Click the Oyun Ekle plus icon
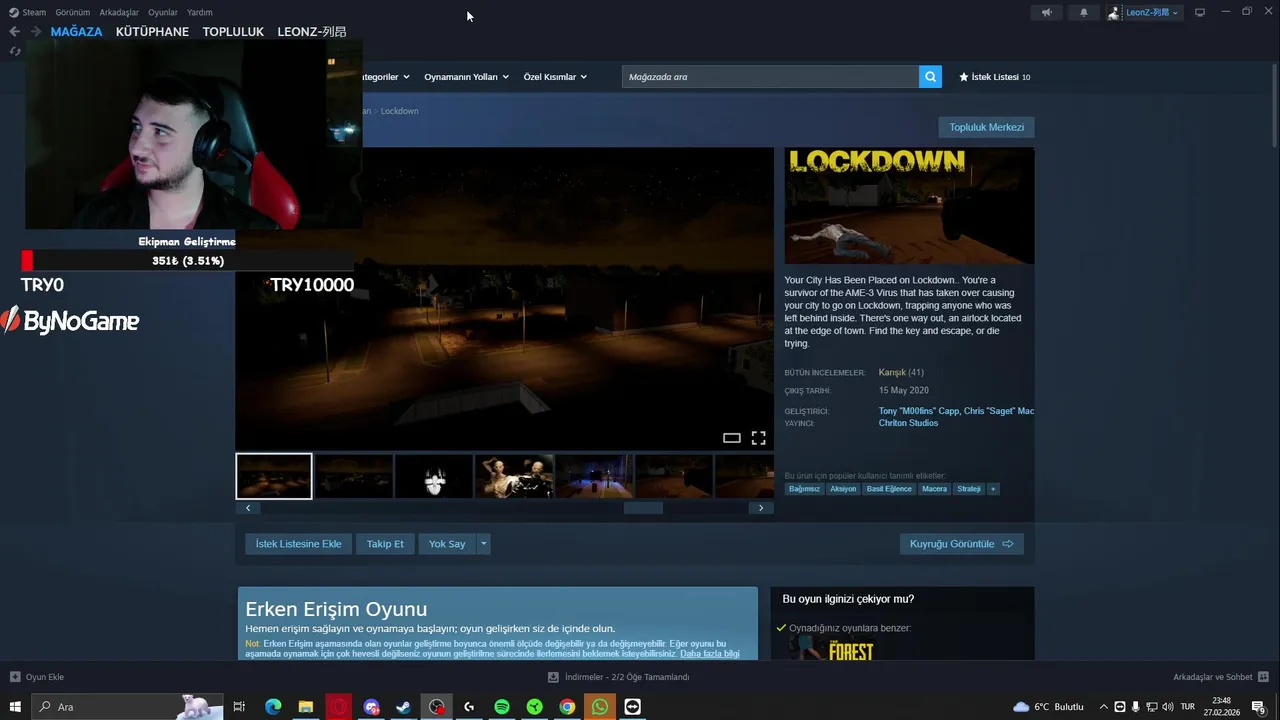1280x720 pixels. 15,677
